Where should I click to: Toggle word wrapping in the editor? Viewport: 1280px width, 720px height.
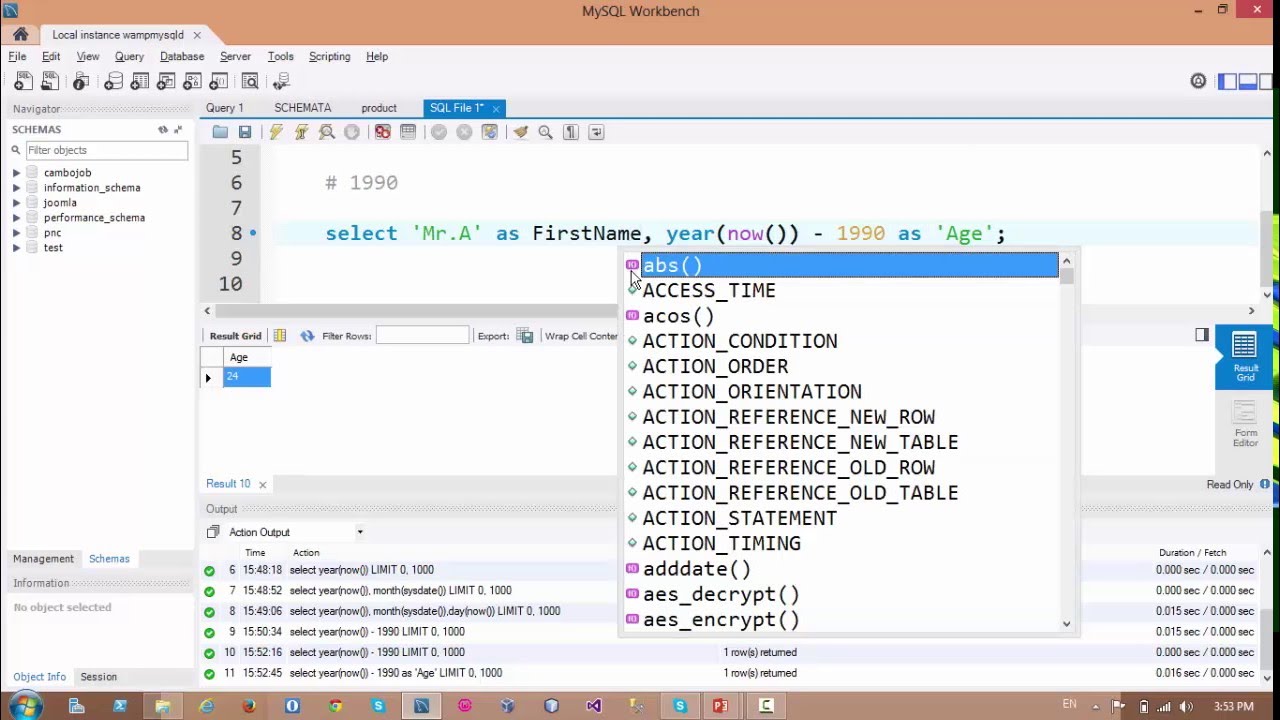coord(596,132)
